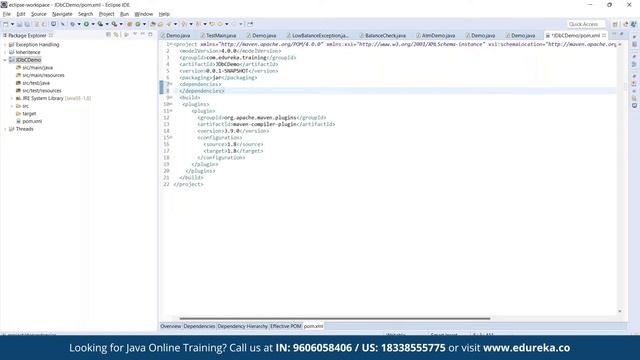
Task: Open the Run menu
Action: 124,14
